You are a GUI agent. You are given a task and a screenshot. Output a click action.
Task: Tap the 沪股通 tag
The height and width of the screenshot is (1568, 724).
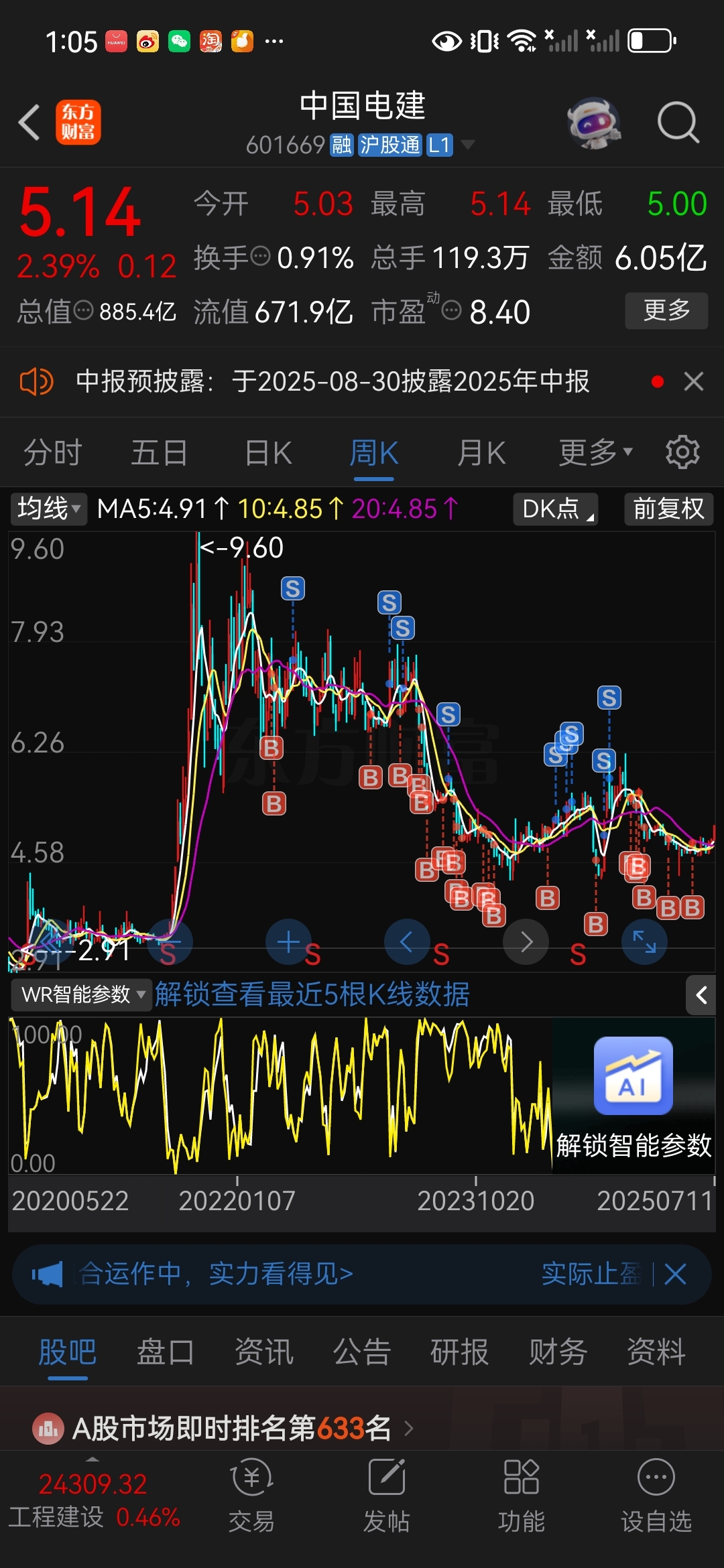point(389,145)
